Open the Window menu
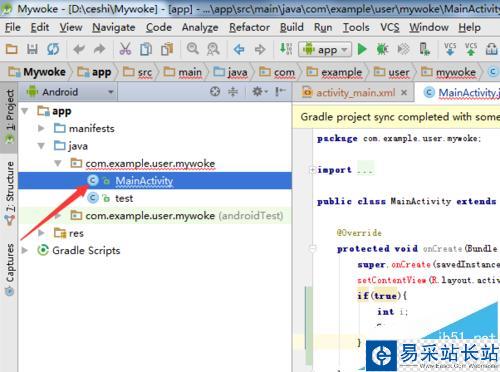 (429, 27)
